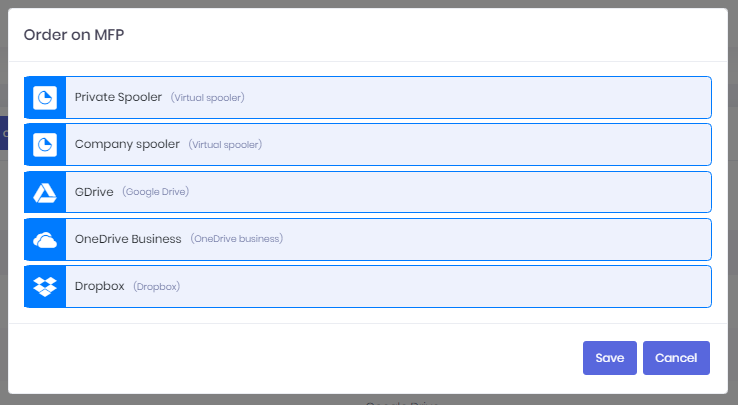
Task: Click the Company spooler pie-chart icon
Action: [45, 145]
